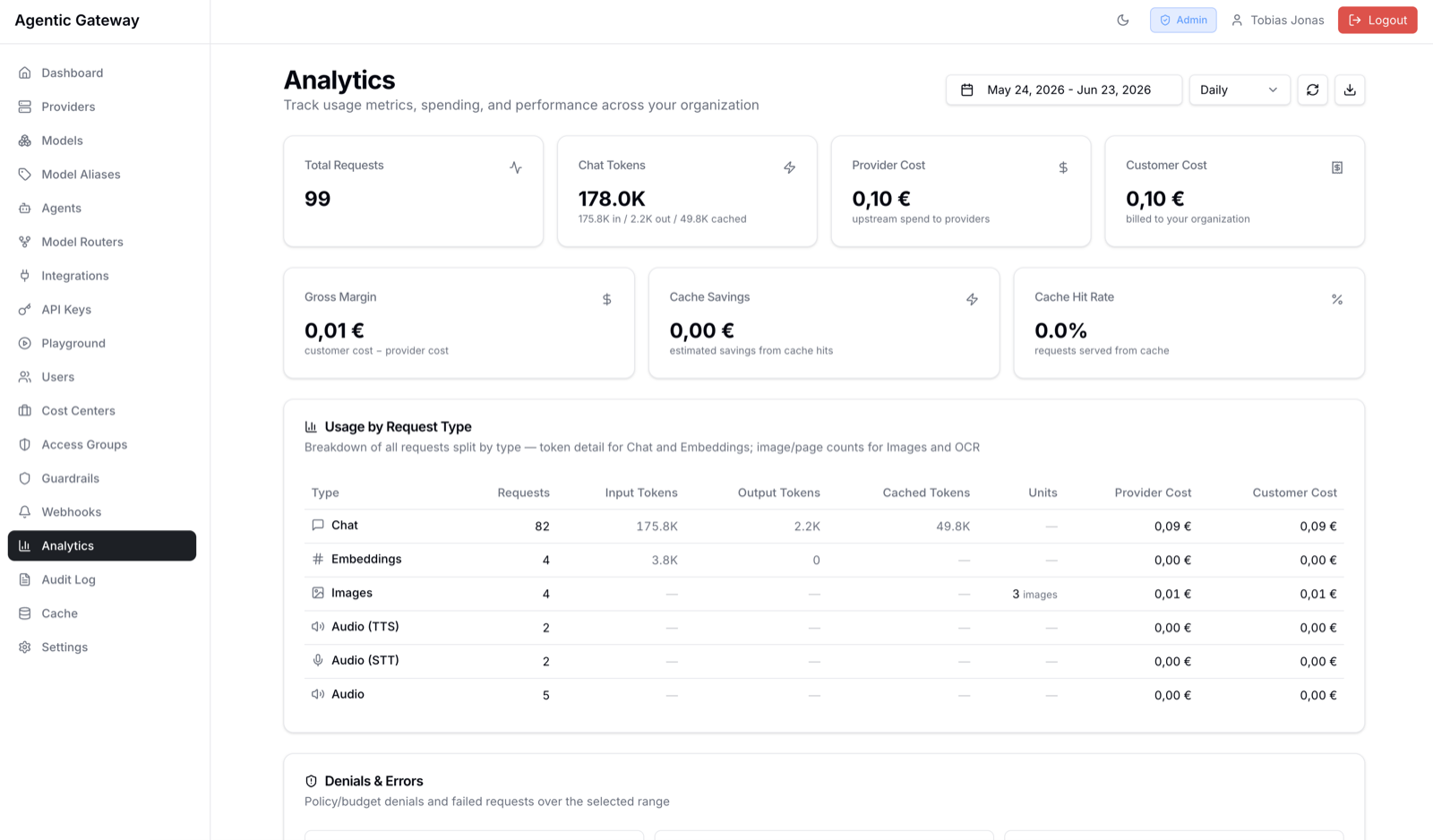Viewport: 1433px width, 840px height.
Task: Open the Daily granularity dropdown
Action: coord(1240,90)
